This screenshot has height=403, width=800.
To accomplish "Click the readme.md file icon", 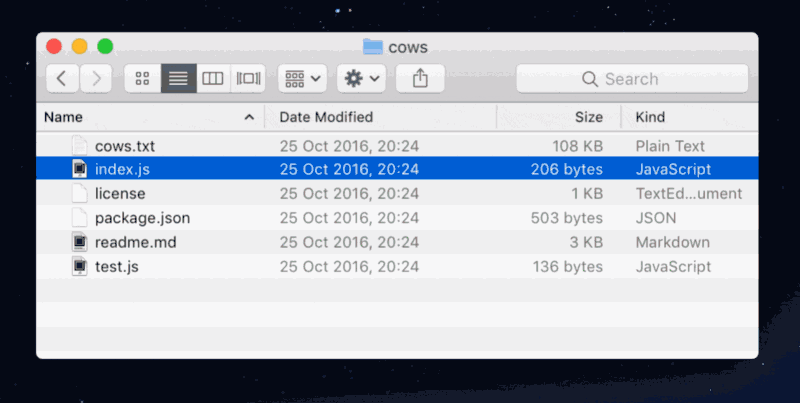I will [x=80, y=242].
